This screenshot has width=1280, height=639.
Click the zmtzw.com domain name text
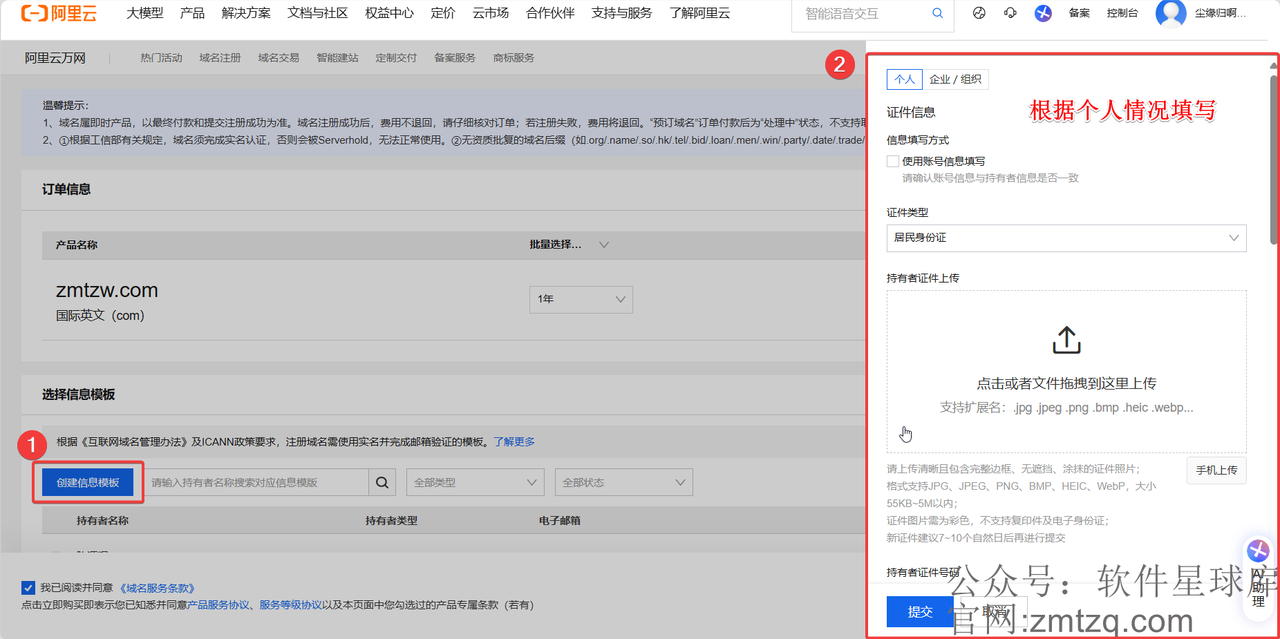(107, 291)
